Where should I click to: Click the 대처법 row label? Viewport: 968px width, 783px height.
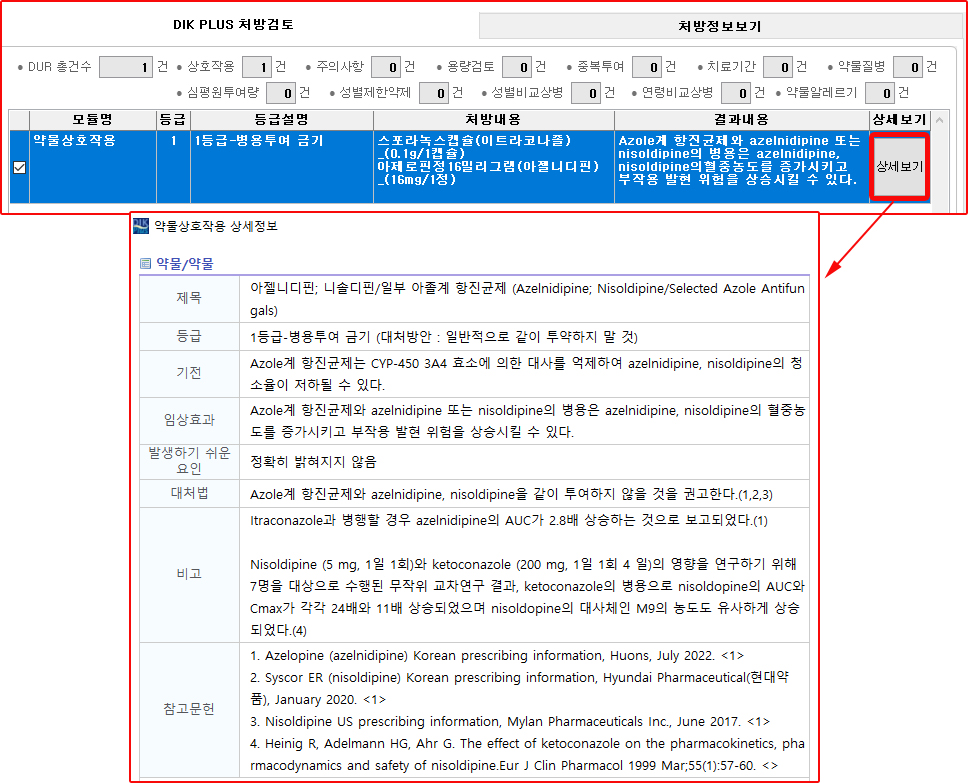(x=189, y=493)
